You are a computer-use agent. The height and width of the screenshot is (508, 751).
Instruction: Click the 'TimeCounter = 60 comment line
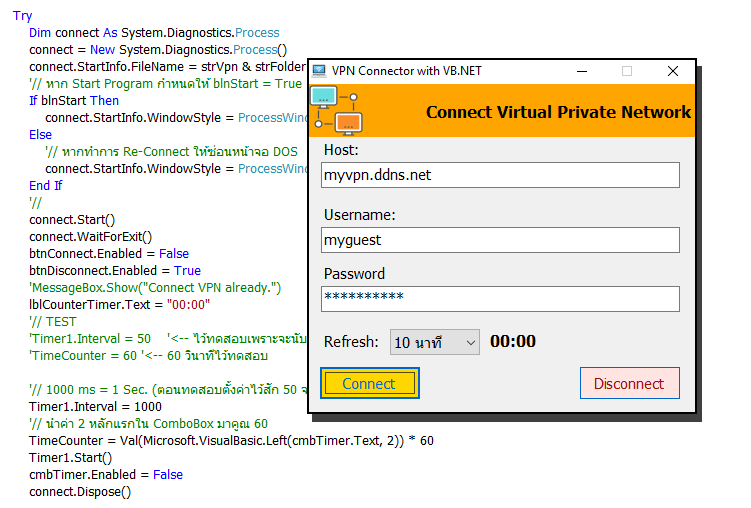coord(148,356)
